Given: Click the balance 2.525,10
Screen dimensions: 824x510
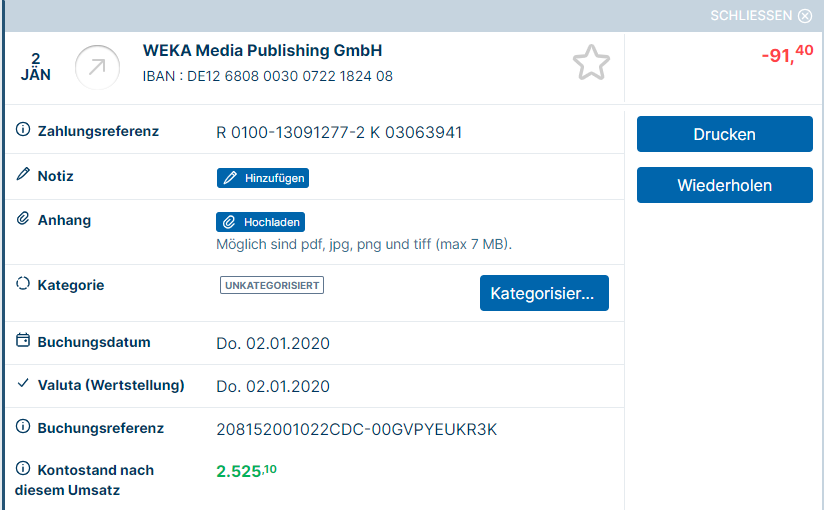Looking at the screenshot, I should tap(246, 471).
